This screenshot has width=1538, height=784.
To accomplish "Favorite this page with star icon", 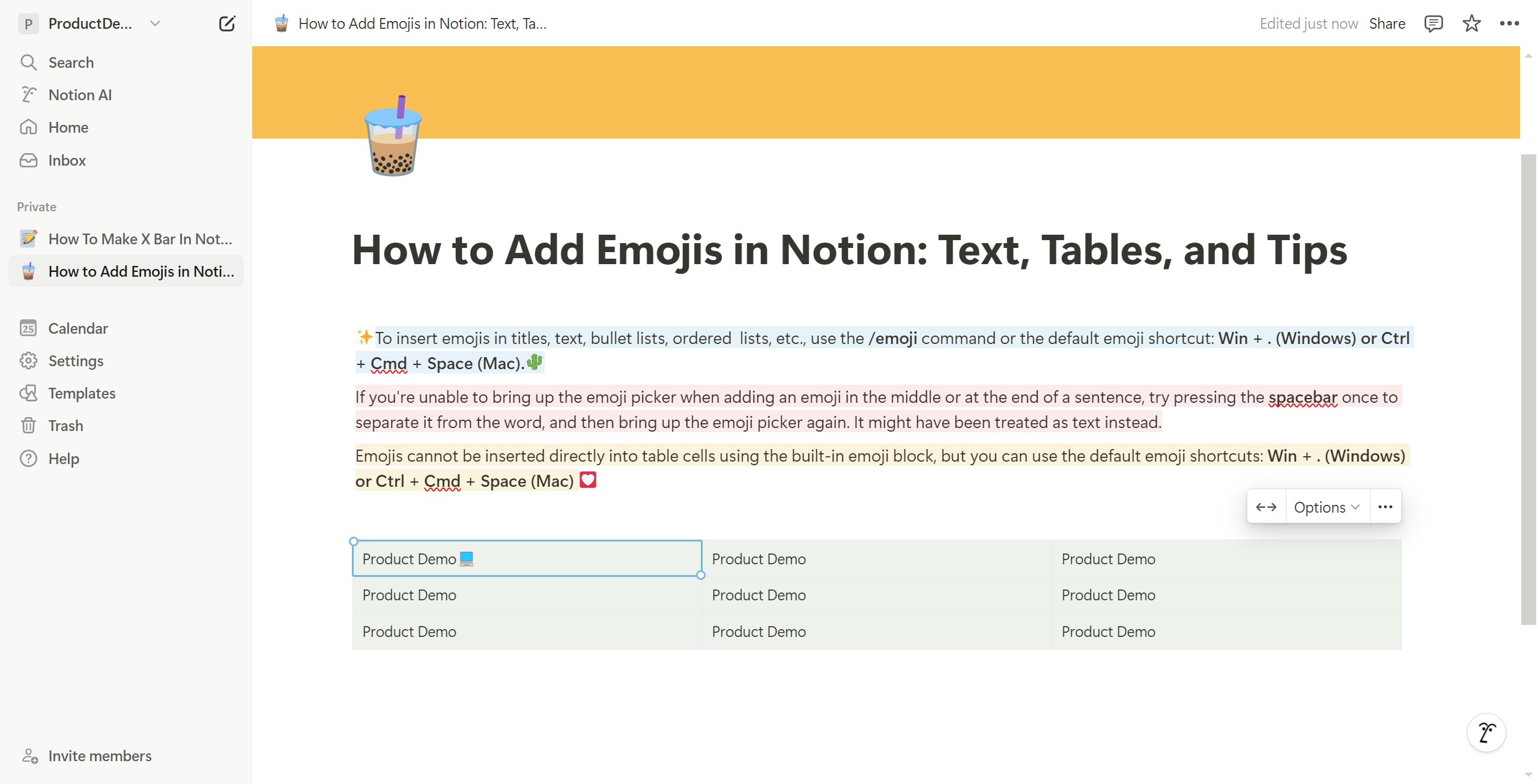I will (x=1471, y=23).
